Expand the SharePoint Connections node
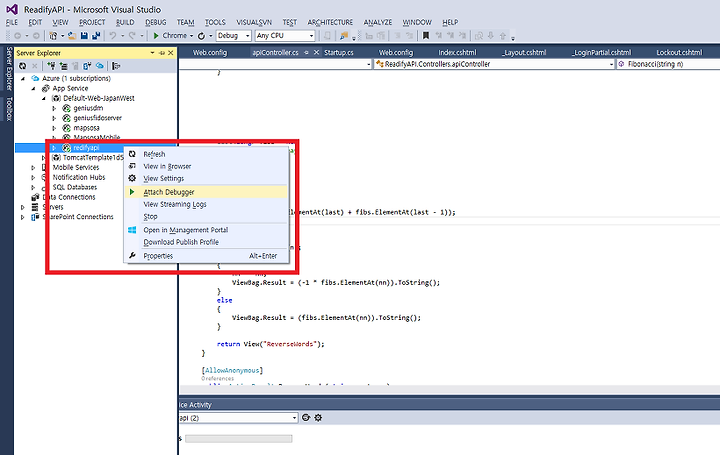The height and width of the screenshot is (455, 720). coord(22,217)
